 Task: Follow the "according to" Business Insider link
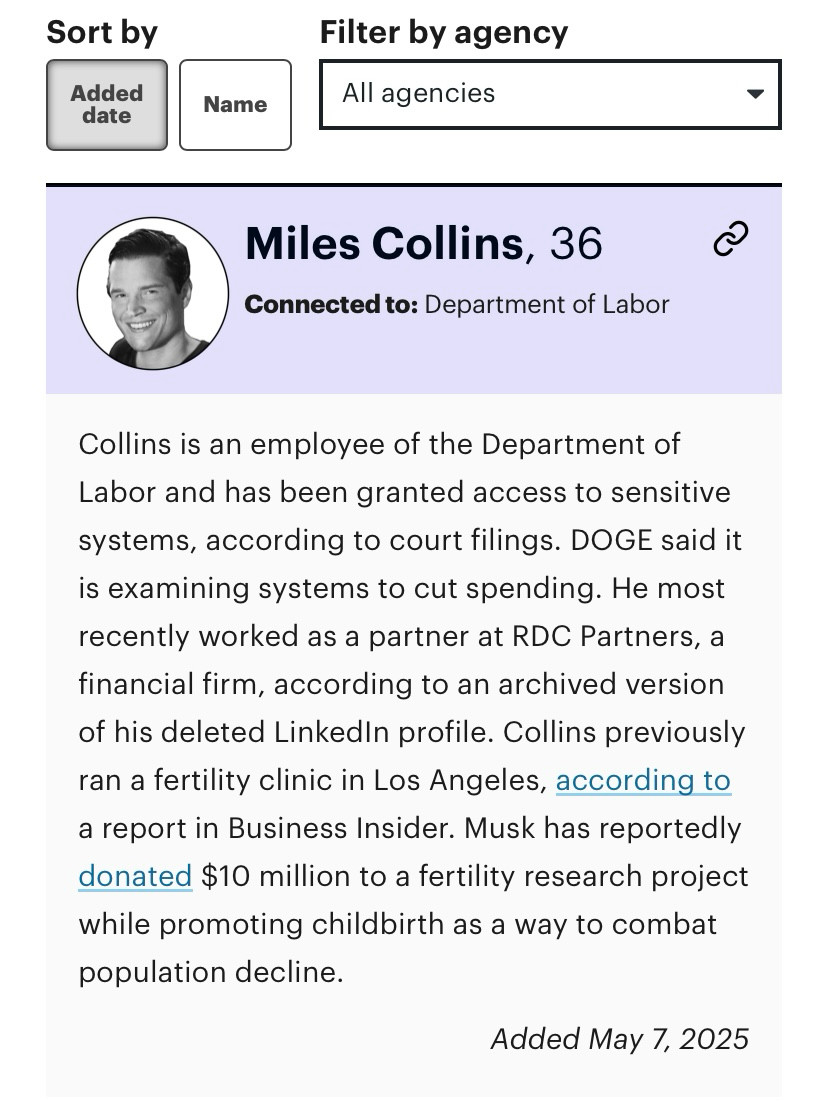click(643, 780)
